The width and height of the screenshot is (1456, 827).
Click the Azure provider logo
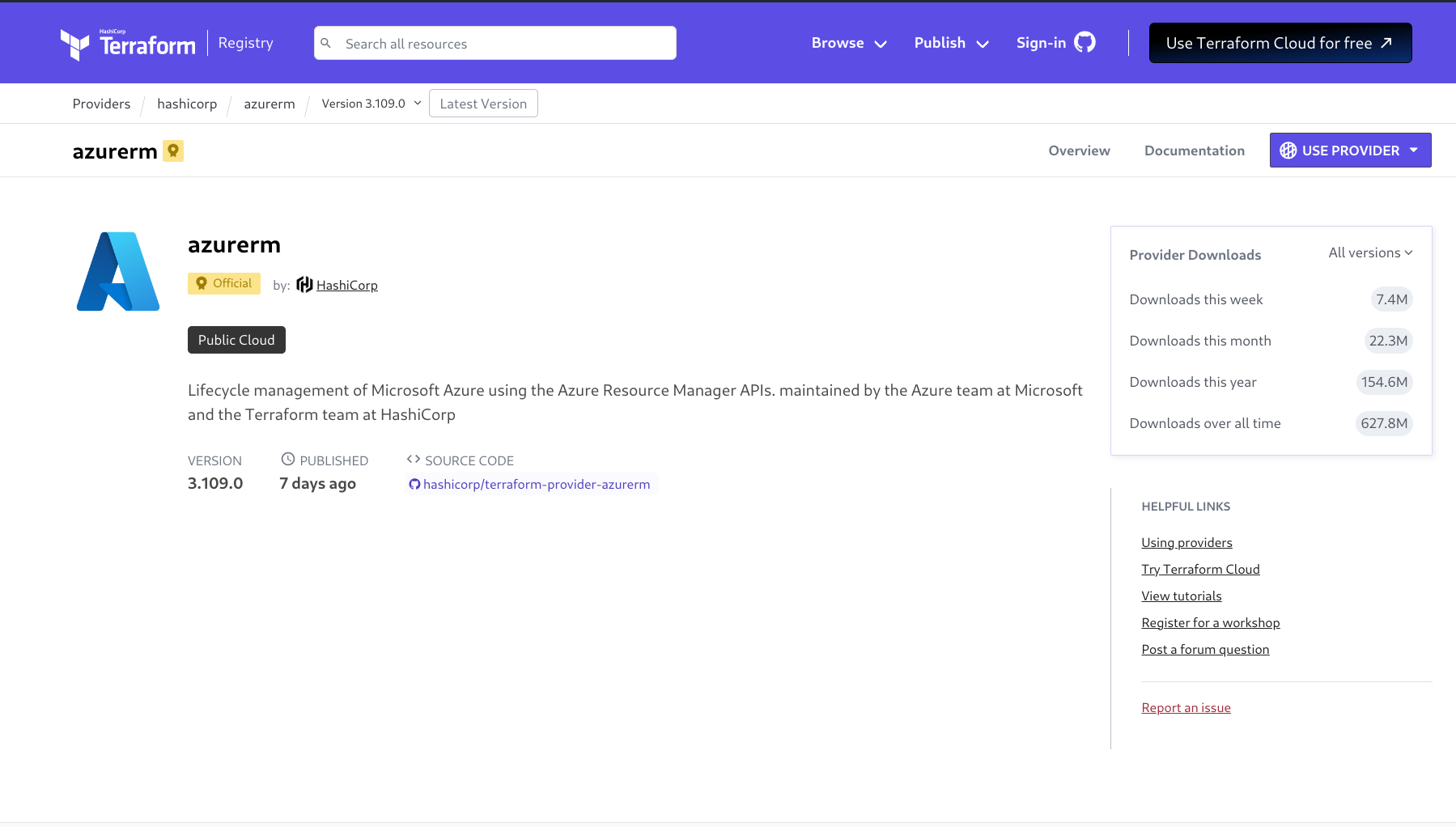(118, 271)
